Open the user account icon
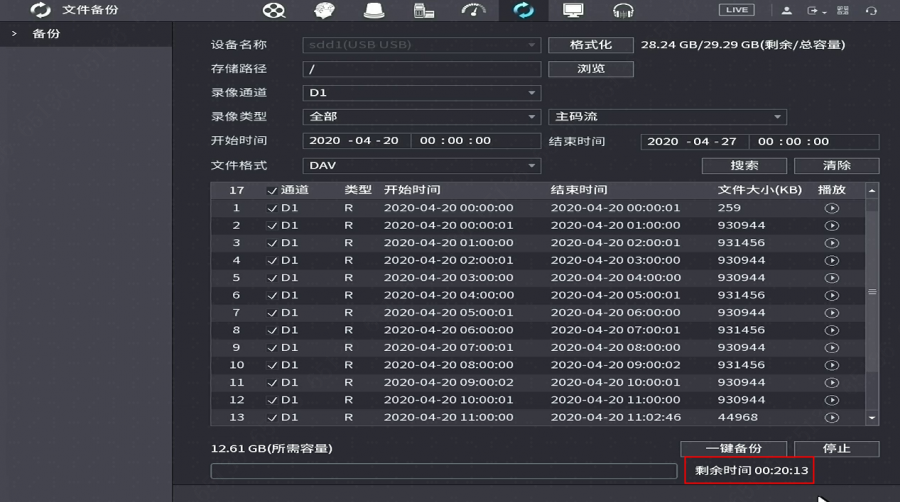The width and height of the screenshot is (900, 502). (786, 10)
